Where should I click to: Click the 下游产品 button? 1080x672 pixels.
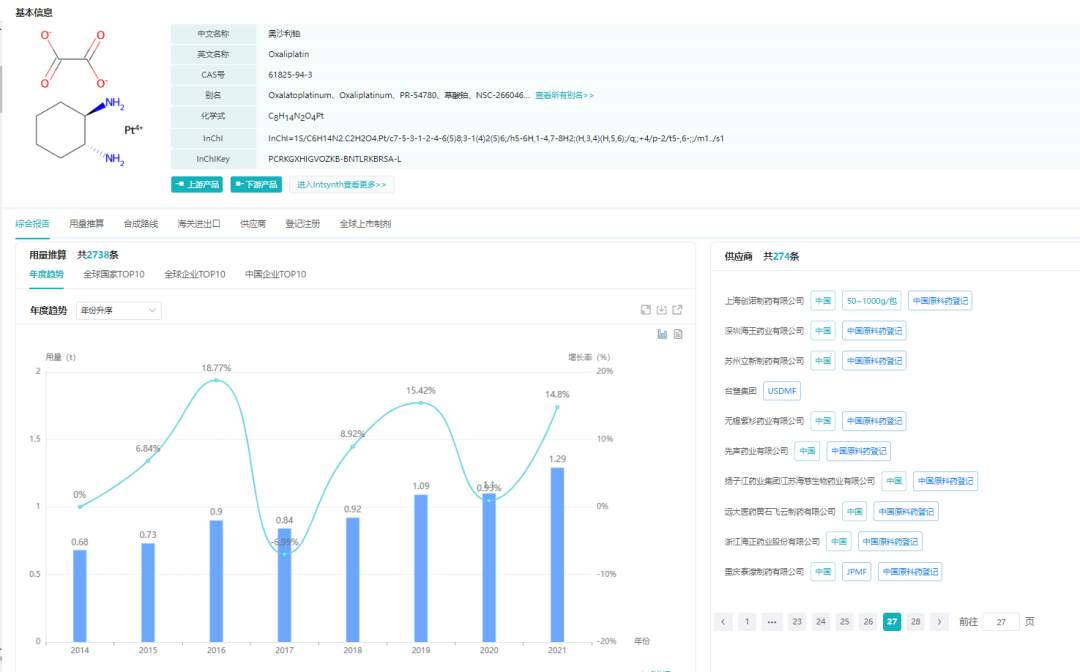256,184
